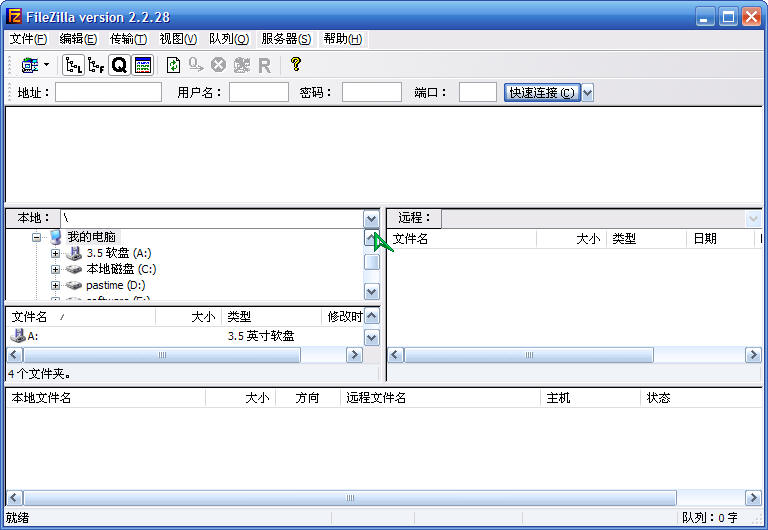The image size is (768, 530).
Task: Click 3.5 英寸软盘 type cell
Action: [x=261, y=336]
